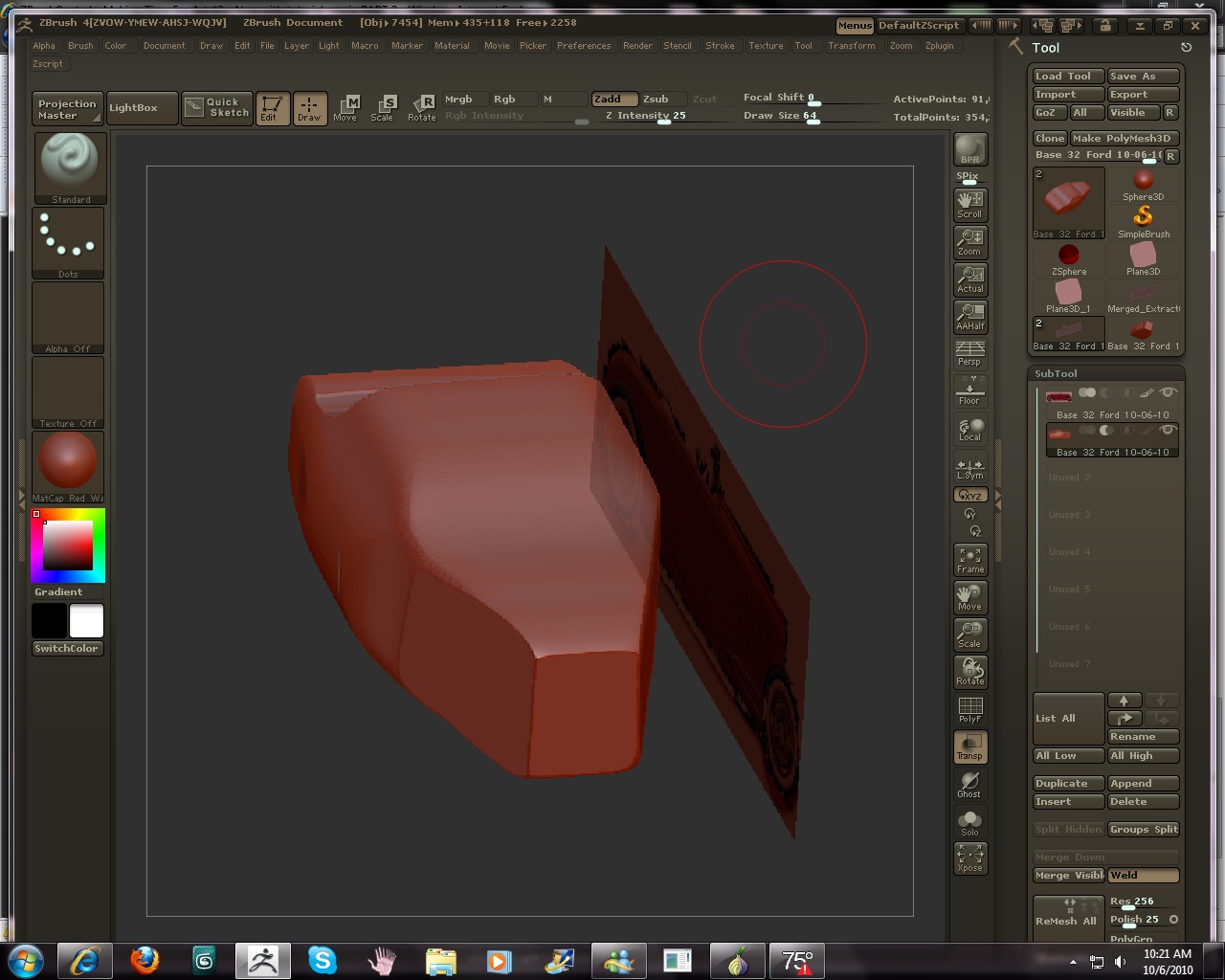
Task: Click the AAHalf icon
Action: (x=970, y=317)
